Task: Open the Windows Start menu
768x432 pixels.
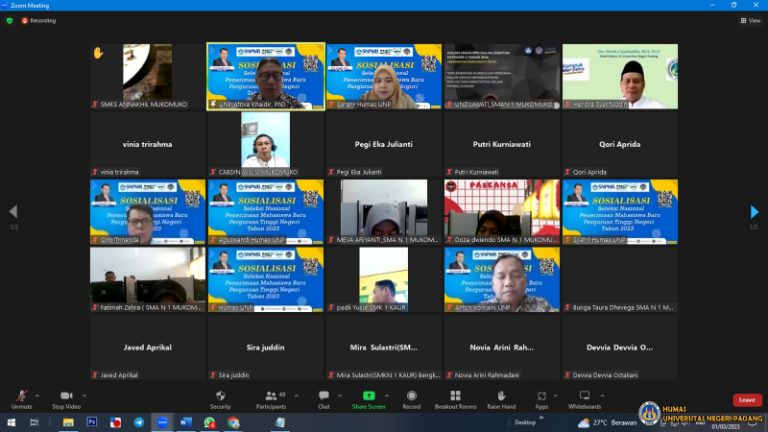Action: (x=11, y=422)
